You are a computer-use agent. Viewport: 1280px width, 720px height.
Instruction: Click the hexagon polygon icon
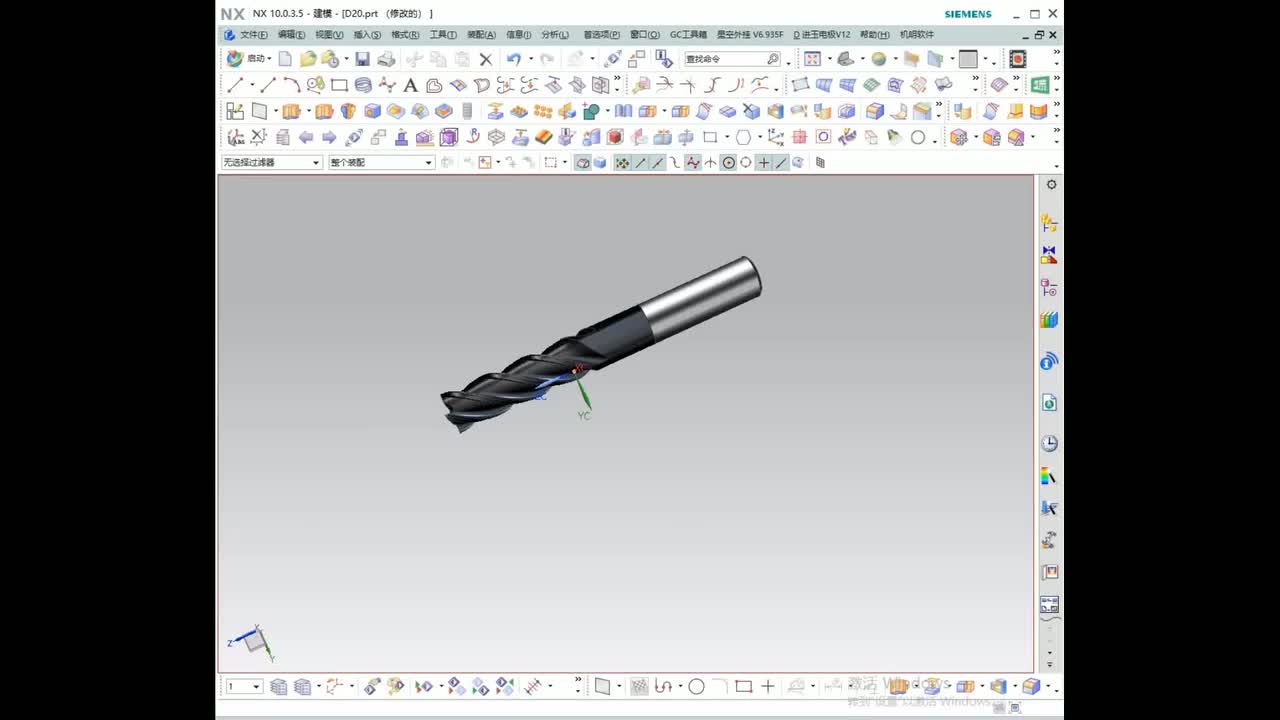pos(743,137)
